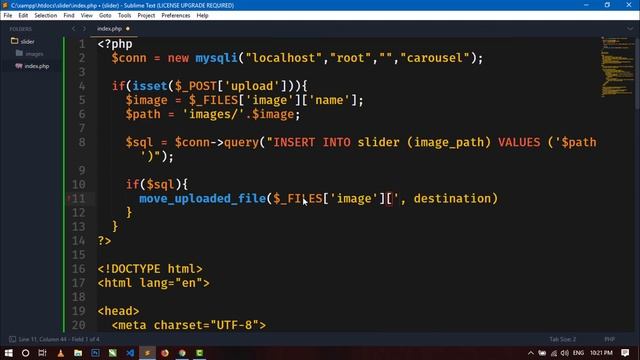This screenshot has height=360, width=640.
Task: Click the index.php file type icon
Action: click(19, 66)
